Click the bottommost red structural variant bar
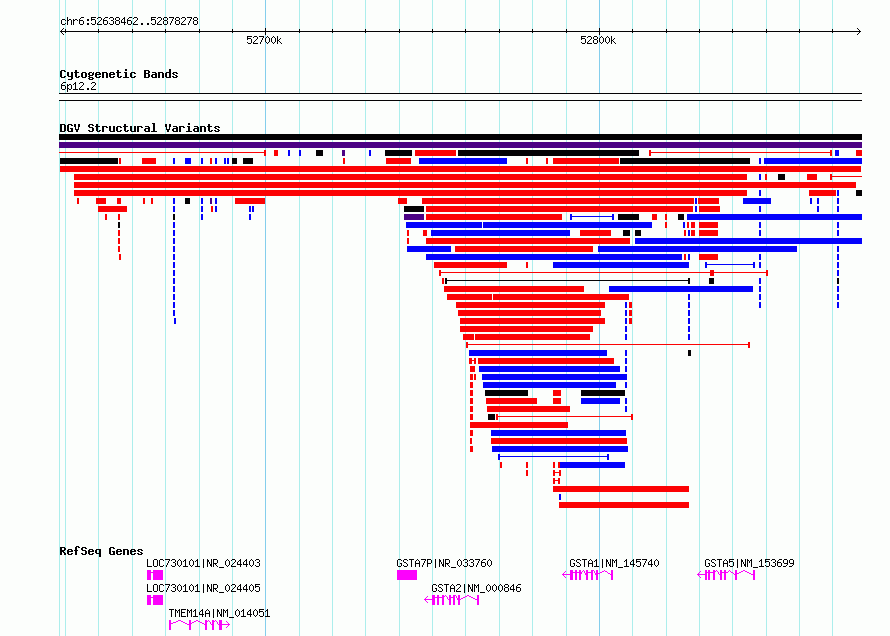 point(624,505)
